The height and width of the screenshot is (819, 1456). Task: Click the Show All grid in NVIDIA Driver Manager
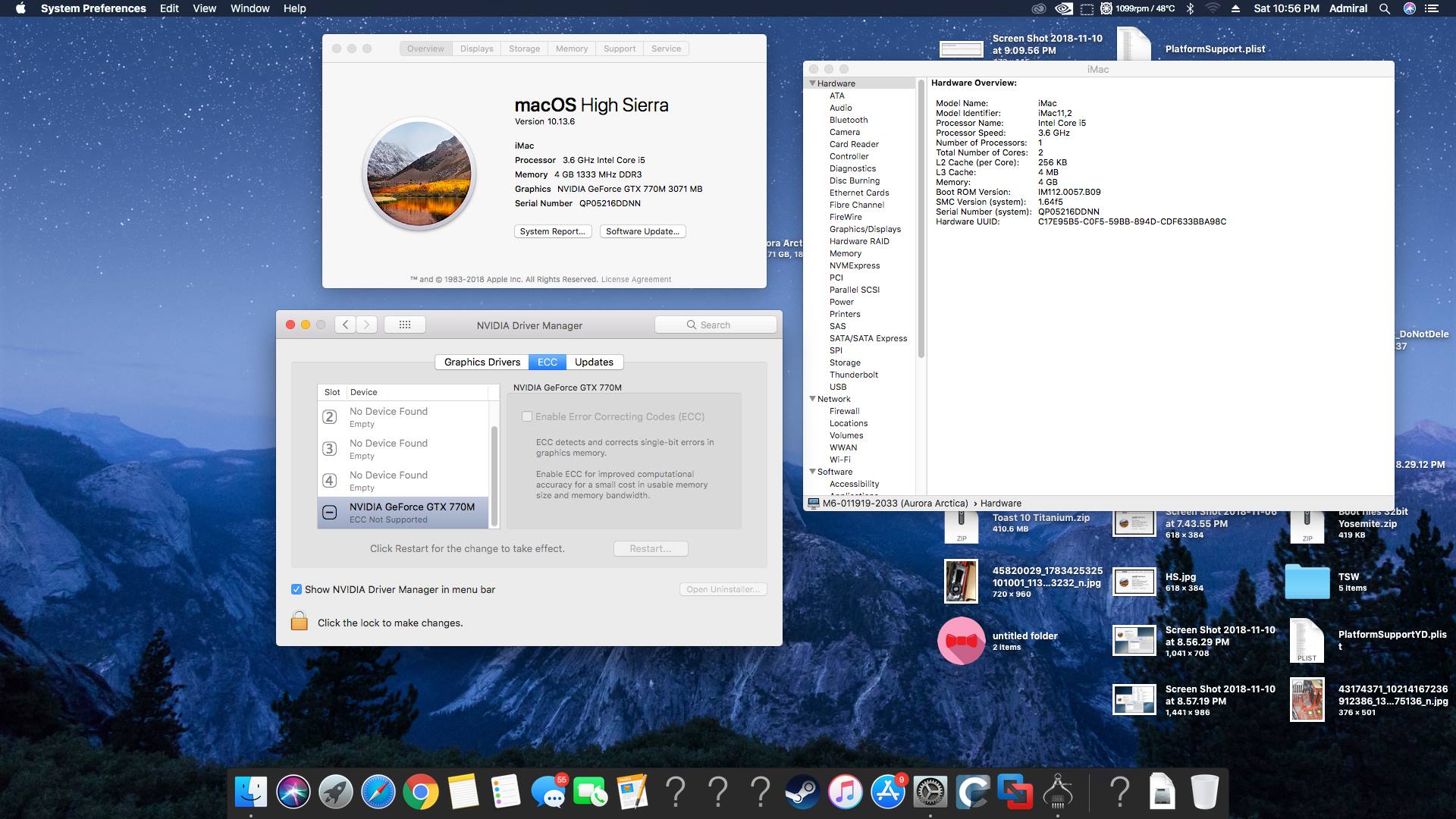pyautogui.click(x=405, y=324)
